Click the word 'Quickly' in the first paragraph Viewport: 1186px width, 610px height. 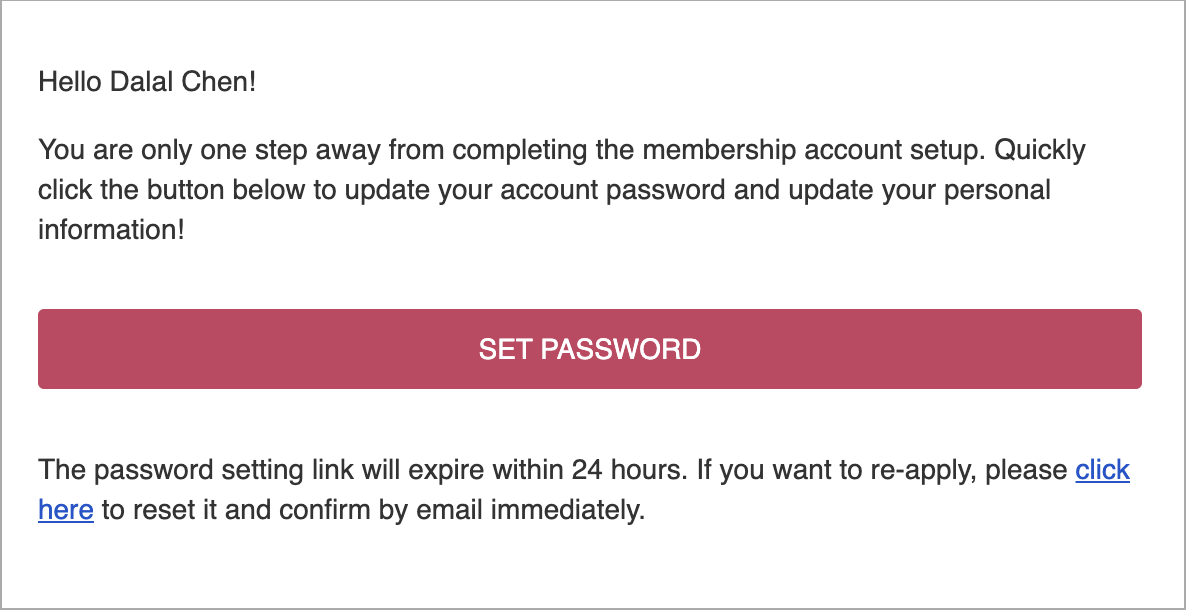[1040, 150]
